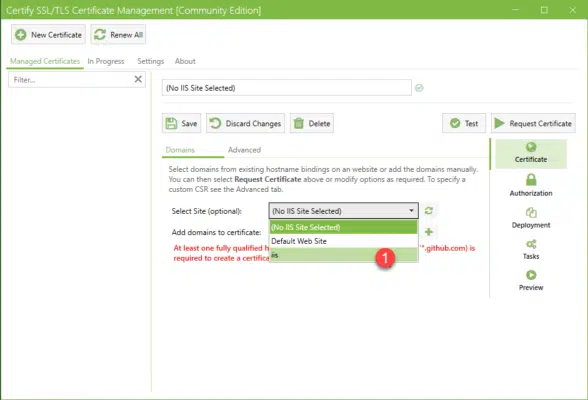The image size is (588, 400).
Task: Open the About tab
Action: tap(185, 61)
